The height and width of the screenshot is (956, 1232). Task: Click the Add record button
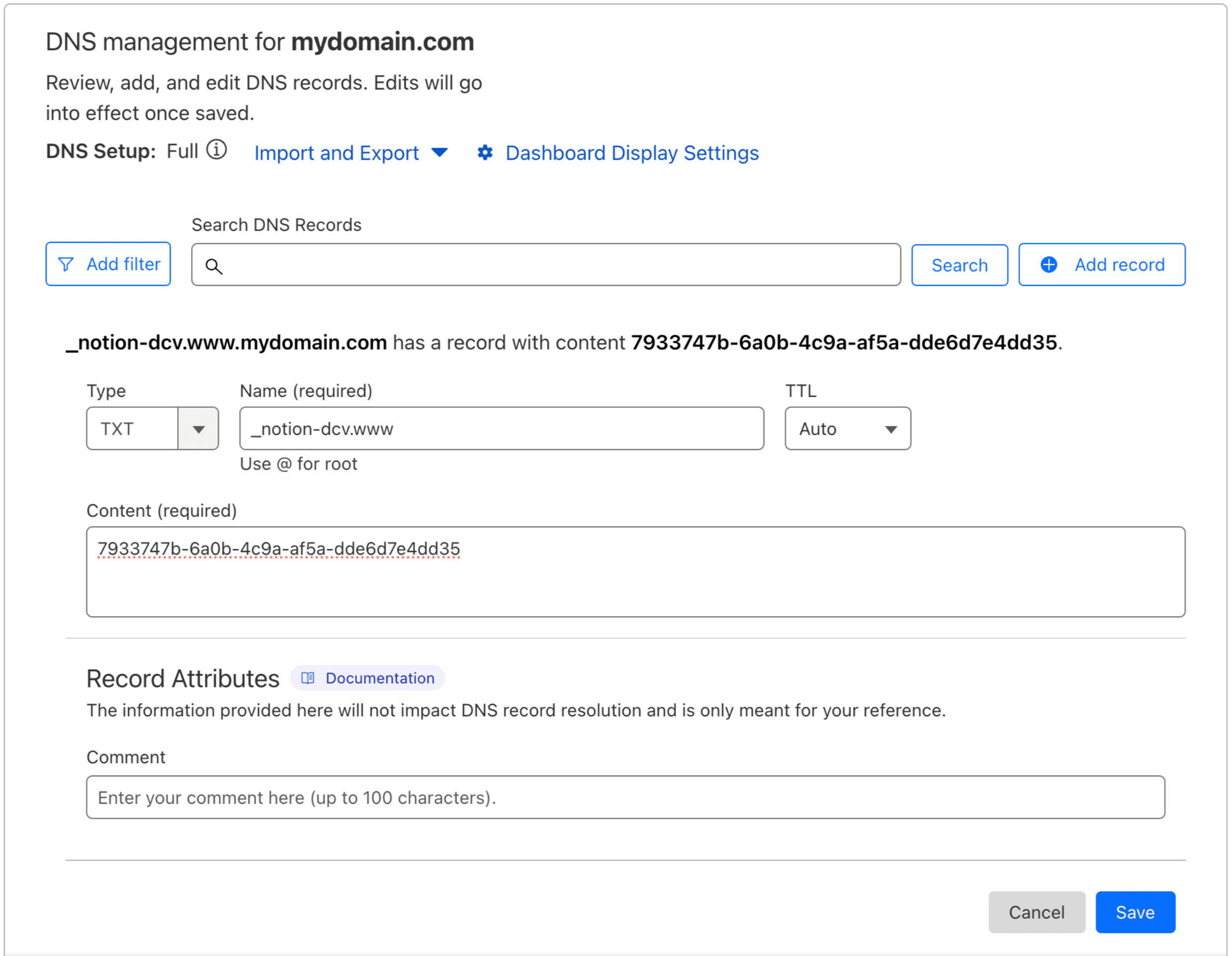pos(1101,264)
